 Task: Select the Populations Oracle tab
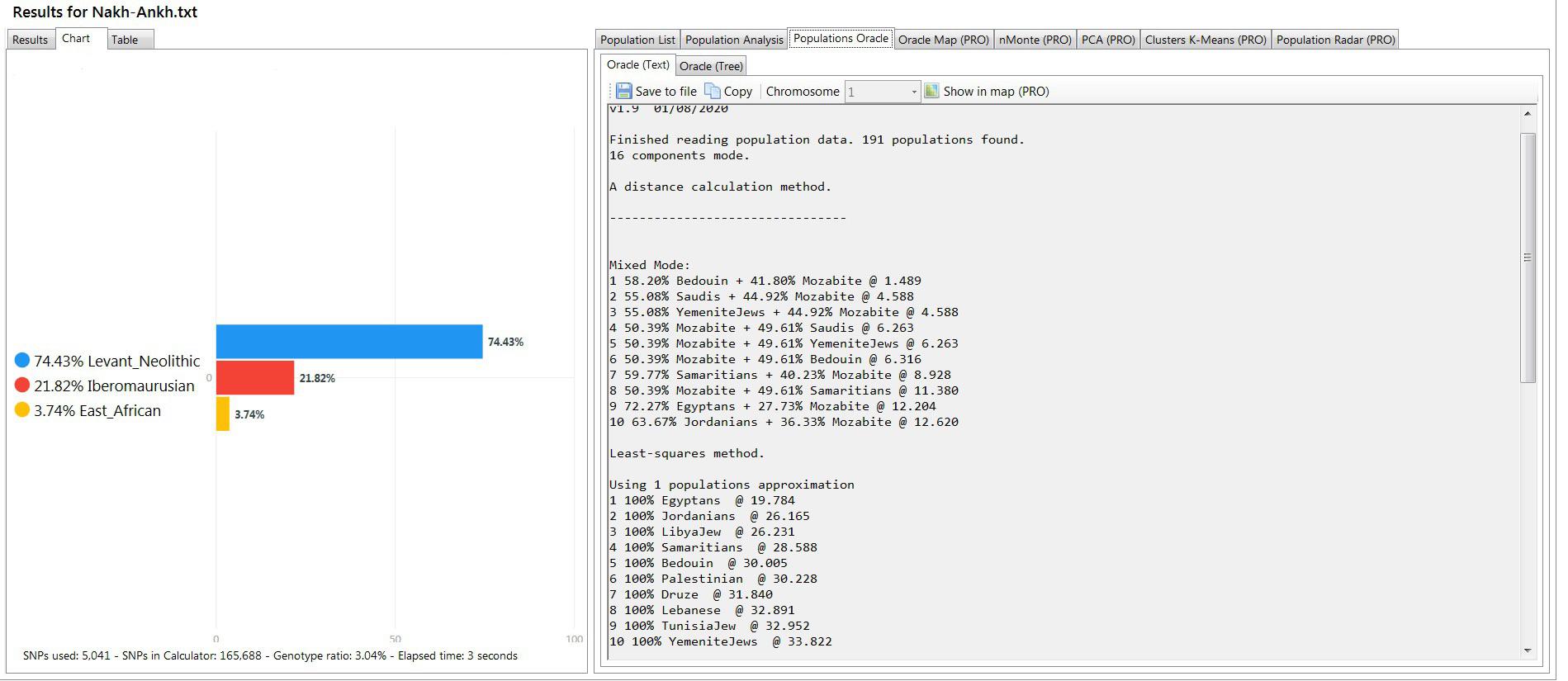[841, 39]
